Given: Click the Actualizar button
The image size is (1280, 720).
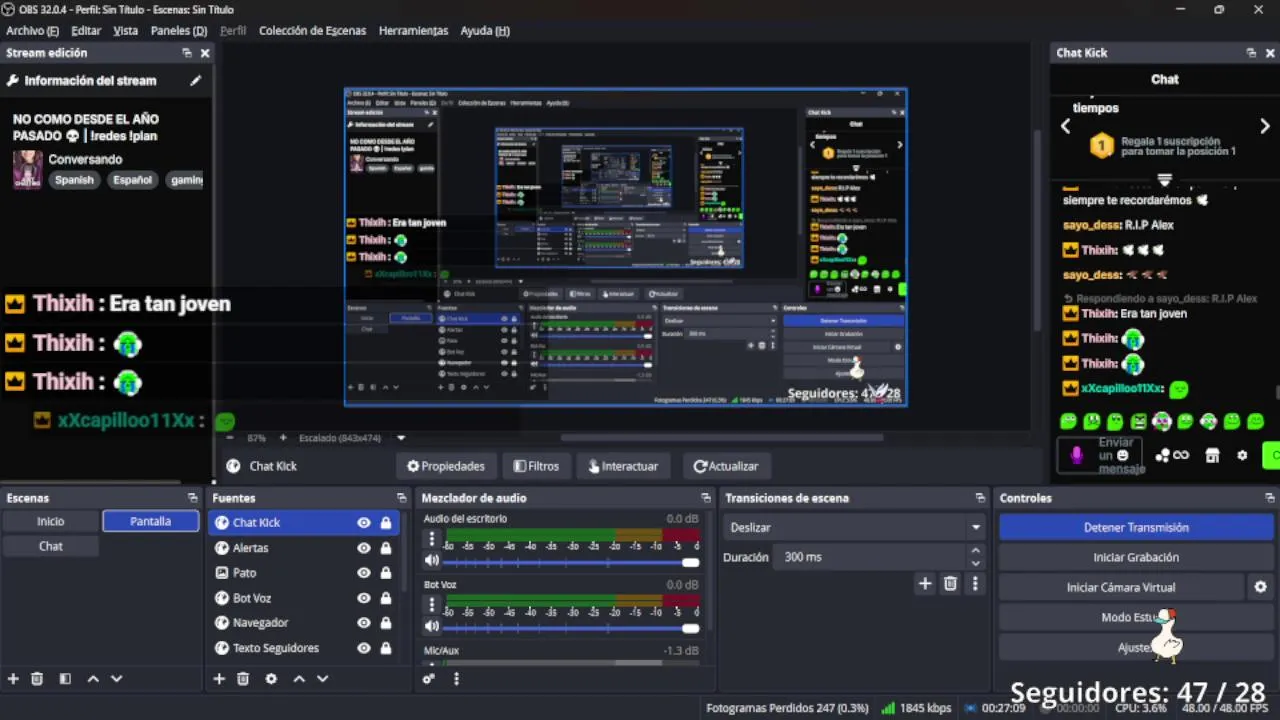Looking at the screenshot, I should pos(726,466).
